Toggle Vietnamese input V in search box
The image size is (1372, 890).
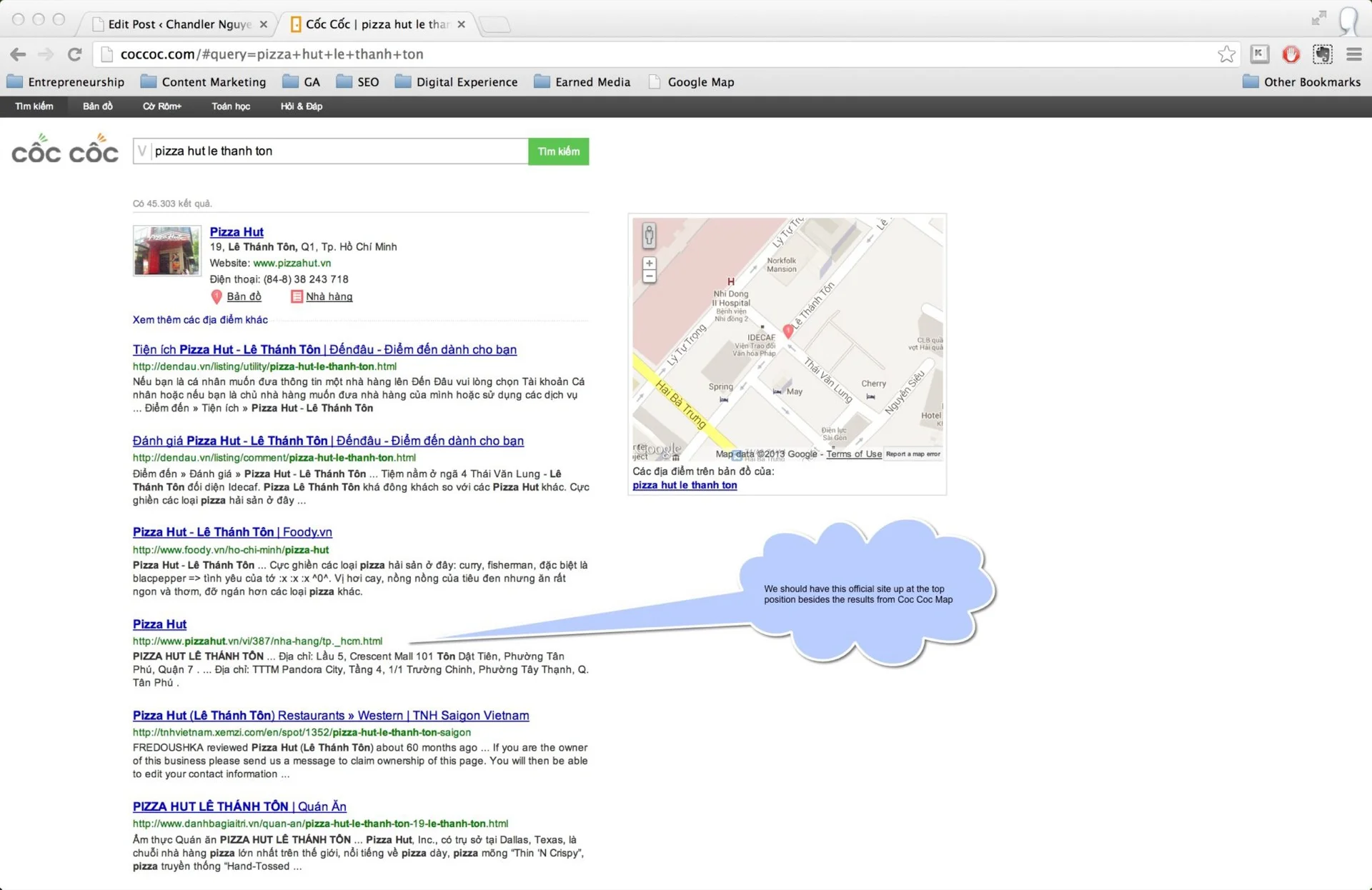pyautogui.click(x=142, y=151)
